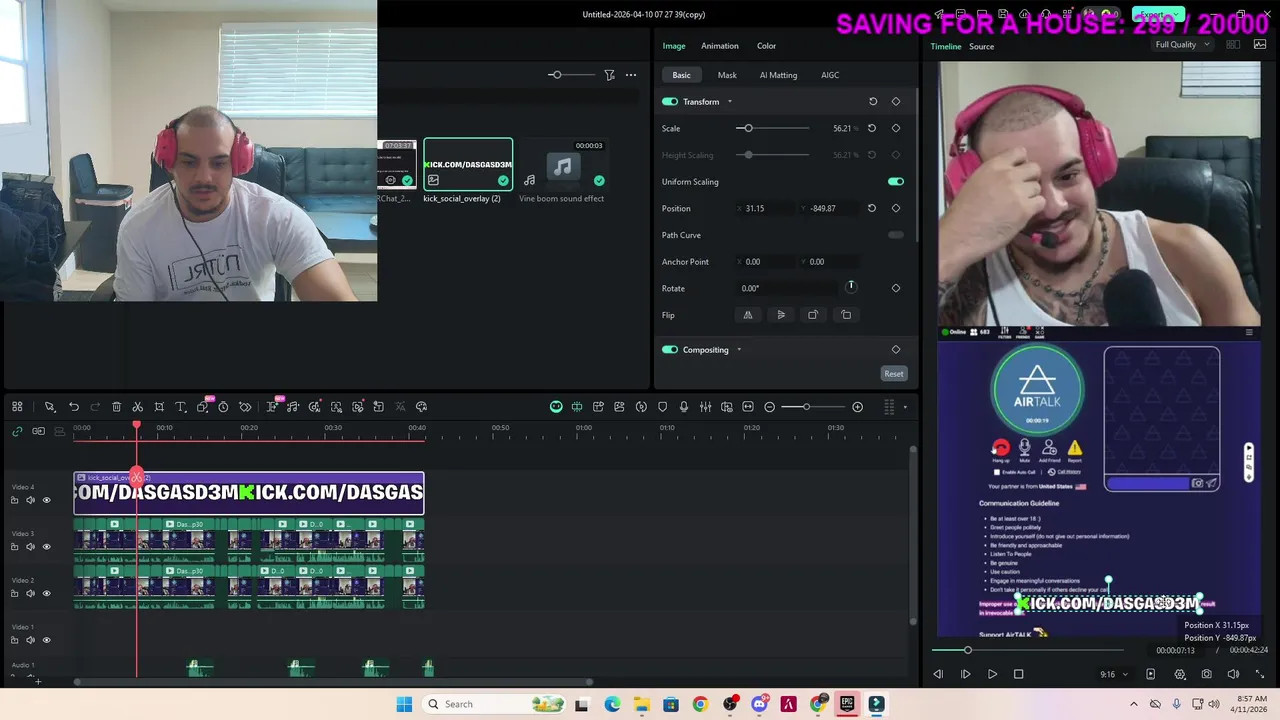The image size is (1280, 720).
Task: Open the three-dot more menu in media panel
Action: click(x=631, y=75)
